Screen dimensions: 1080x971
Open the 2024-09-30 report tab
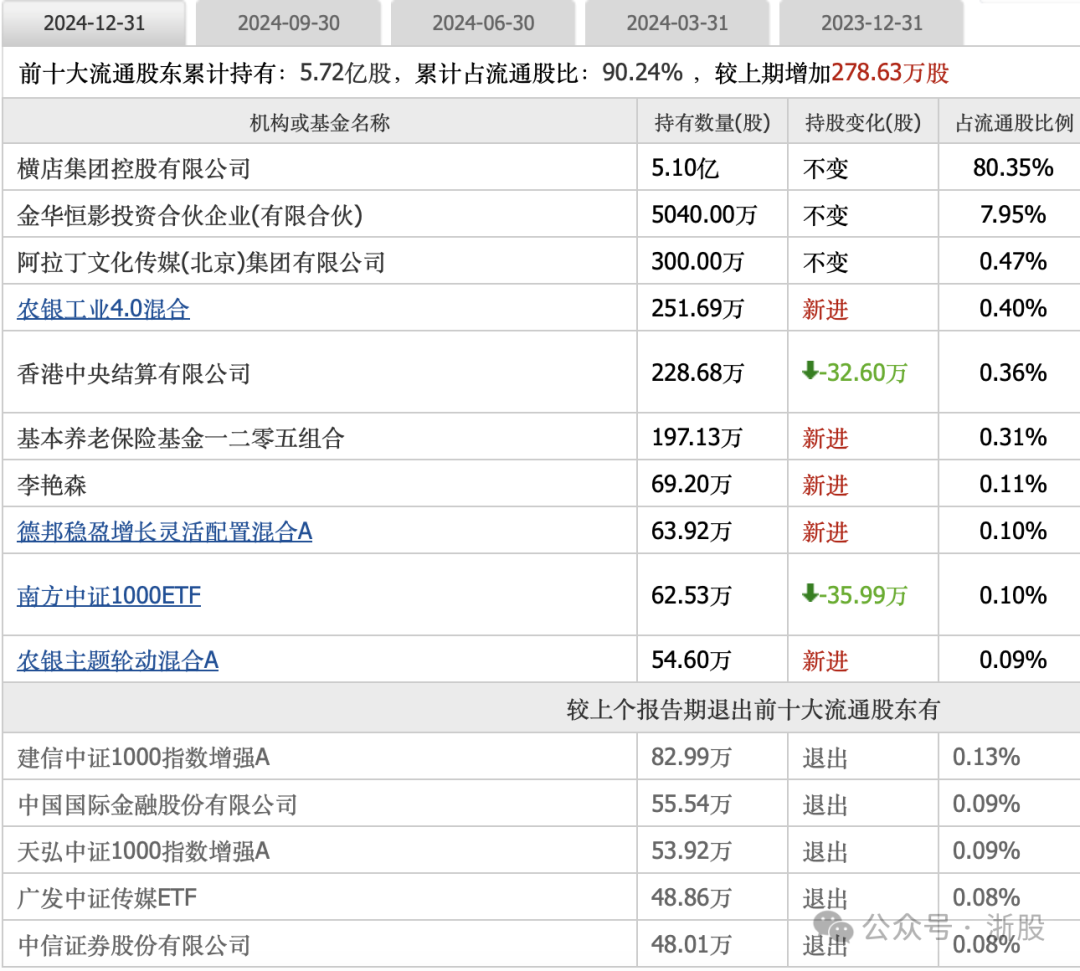289,23
